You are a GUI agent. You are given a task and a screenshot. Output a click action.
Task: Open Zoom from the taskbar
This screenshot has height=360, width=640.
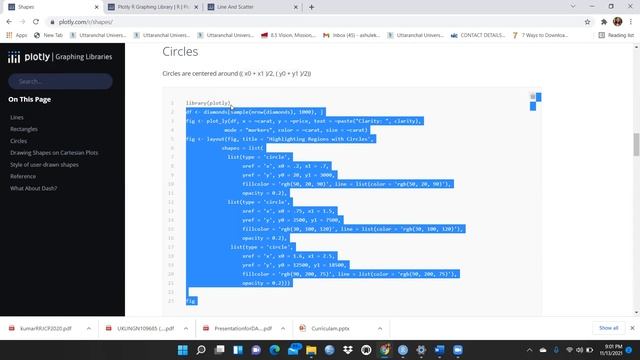tap(458, 350)
